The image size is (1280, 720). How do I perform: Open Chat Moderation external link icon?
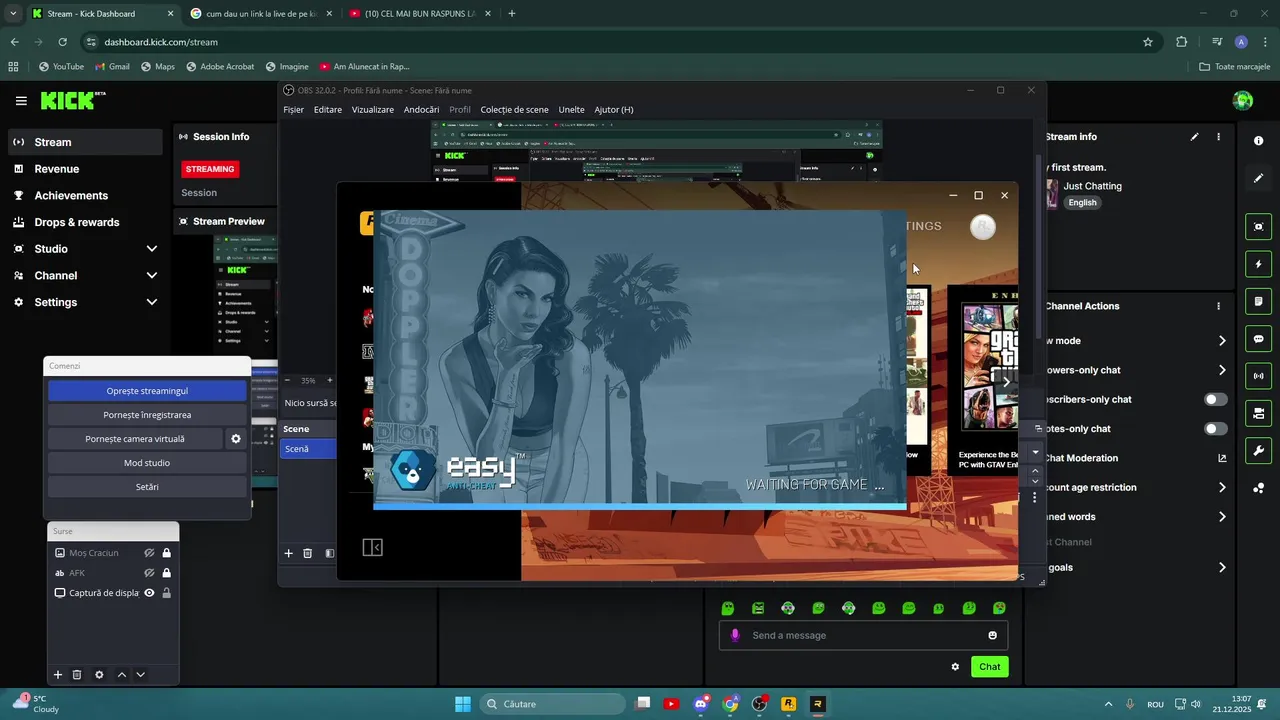(1222, 458)
